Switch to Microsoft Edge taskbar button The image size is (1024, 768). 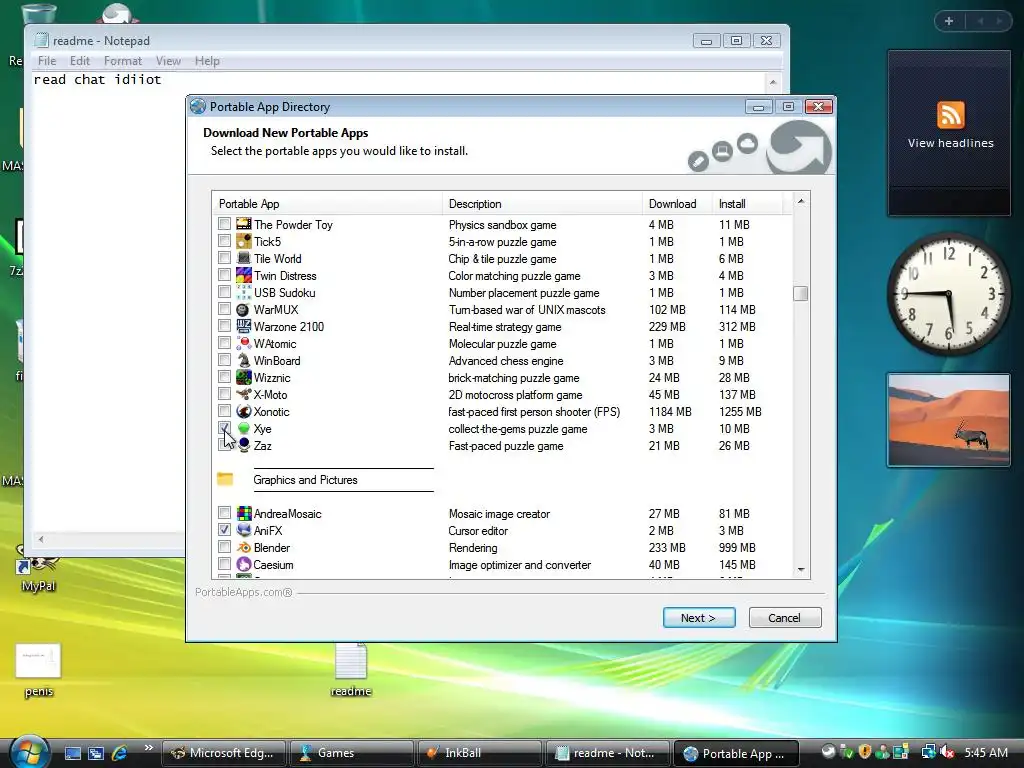click(x=223, y=753)
